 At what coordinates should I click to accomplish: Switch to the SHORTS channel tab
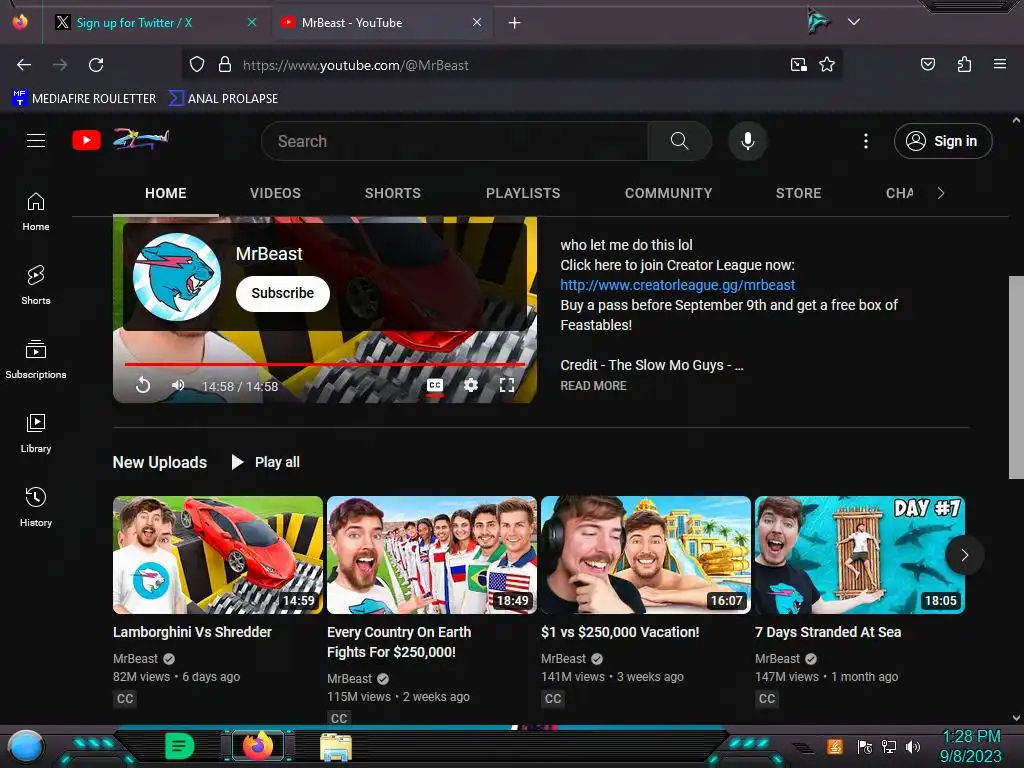392,193
